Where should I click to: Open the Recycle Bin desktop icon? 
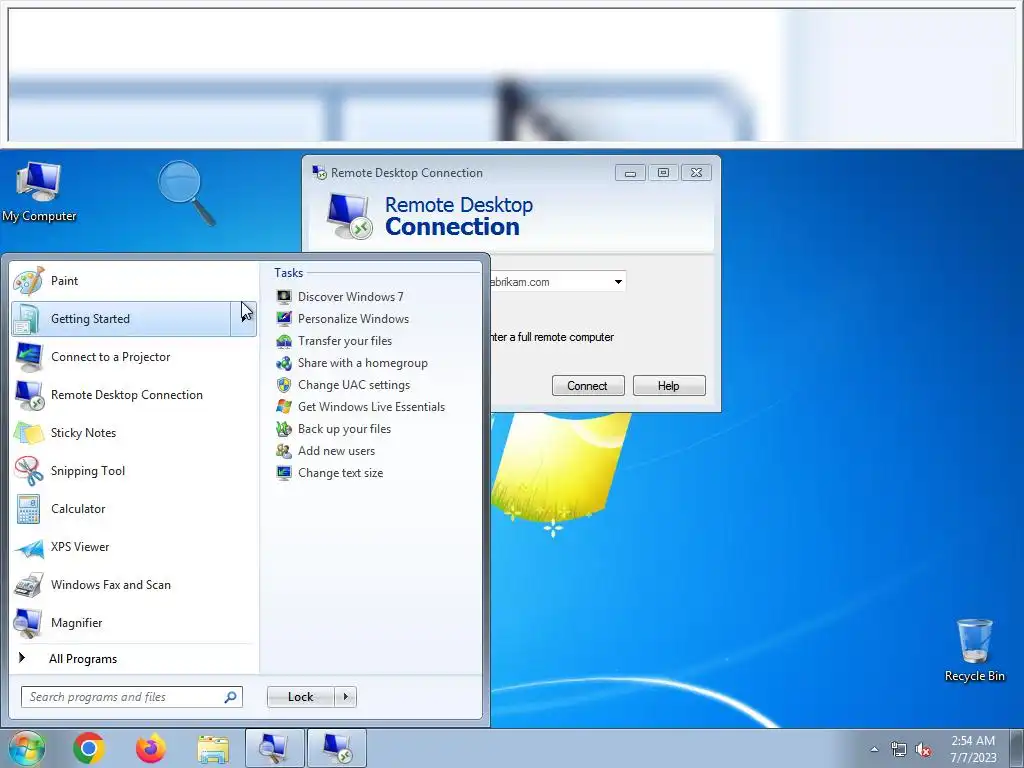[x=974, y=650]
